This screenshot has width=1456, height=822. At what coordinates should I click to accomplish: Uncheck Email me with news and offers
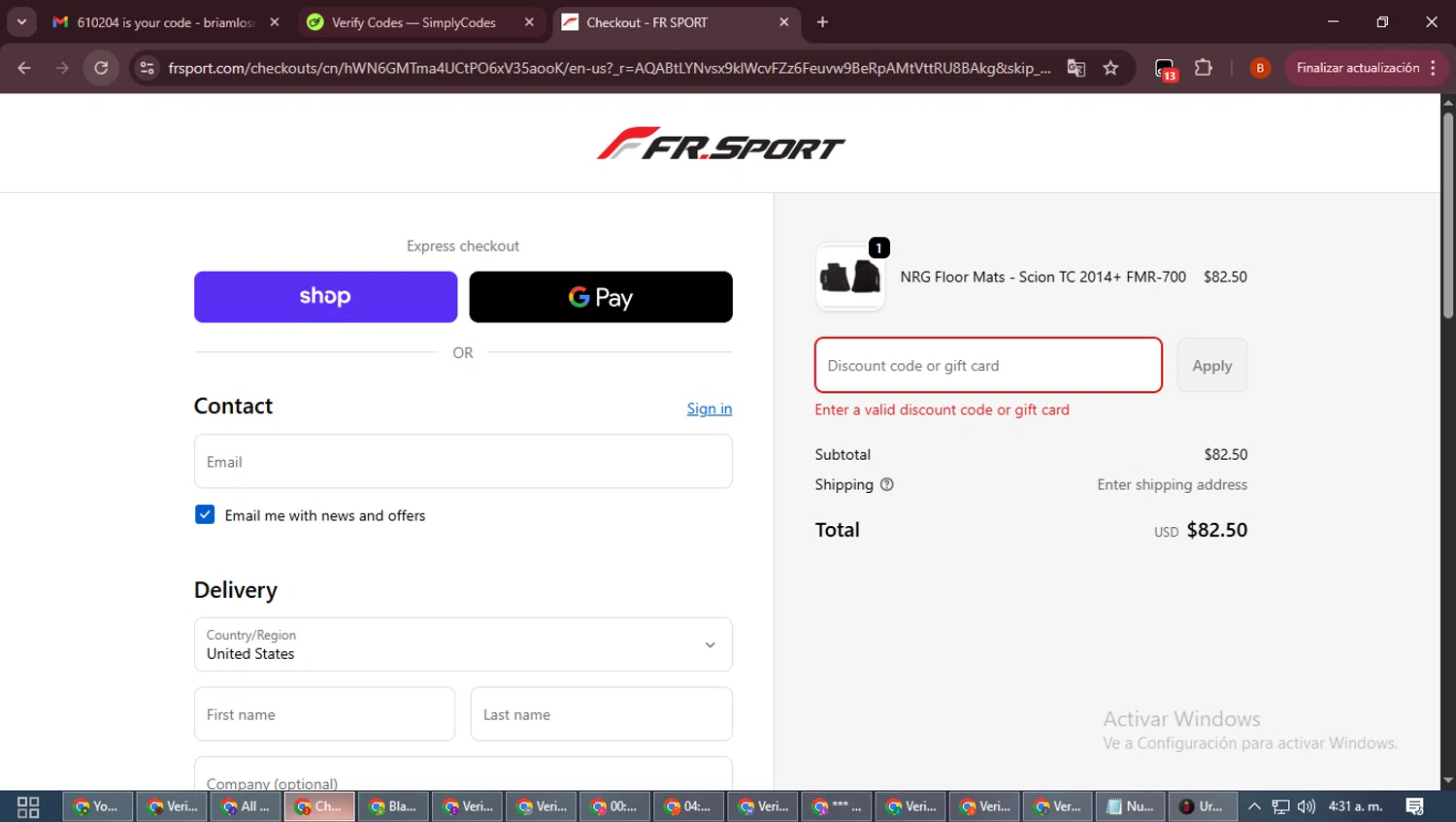coord(205,514)
